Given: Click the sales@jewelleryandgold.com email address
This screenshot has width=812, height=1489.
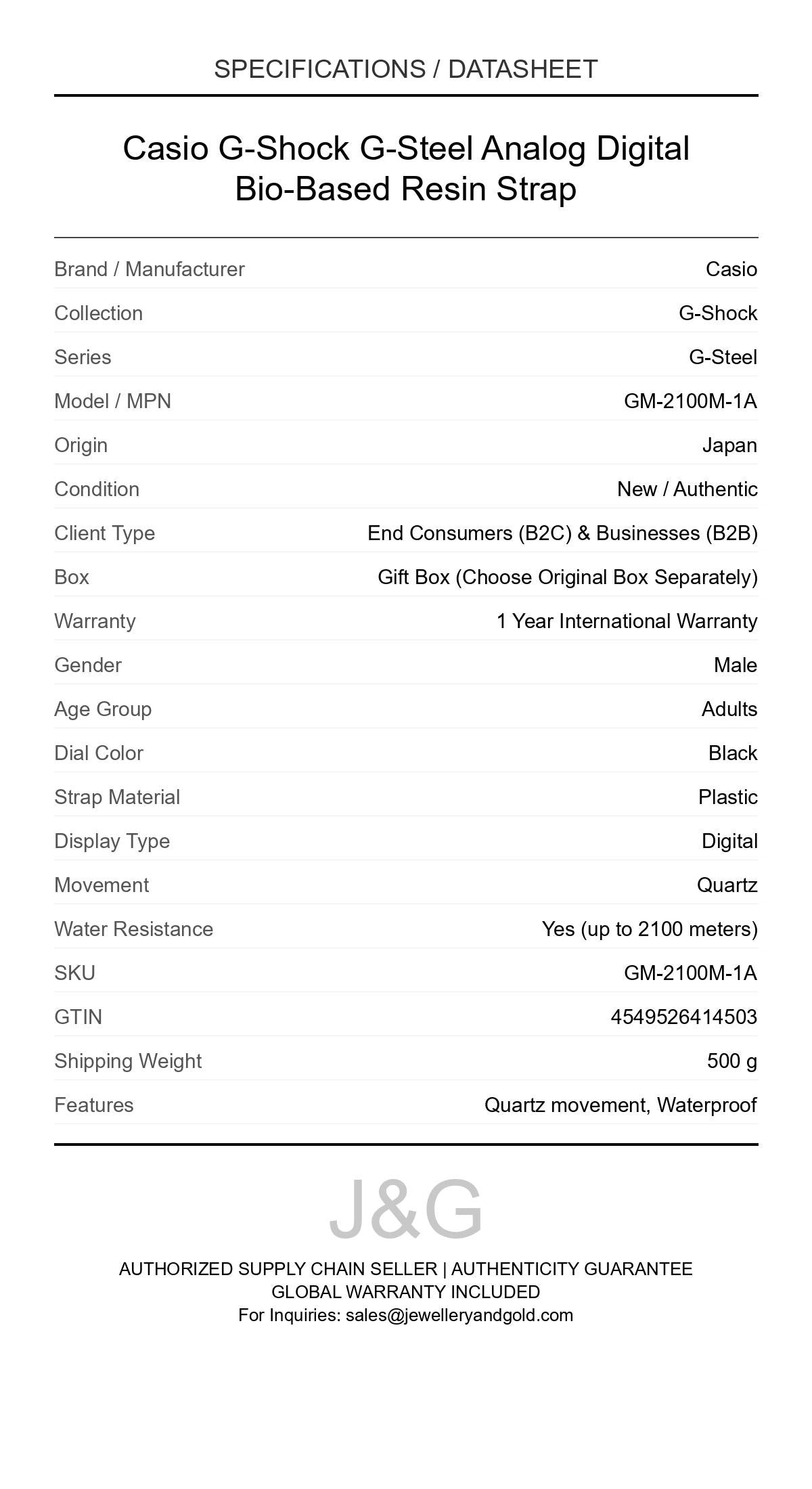Looking at the screenshot, I should pyautogui.click(x=459, y=1315).
